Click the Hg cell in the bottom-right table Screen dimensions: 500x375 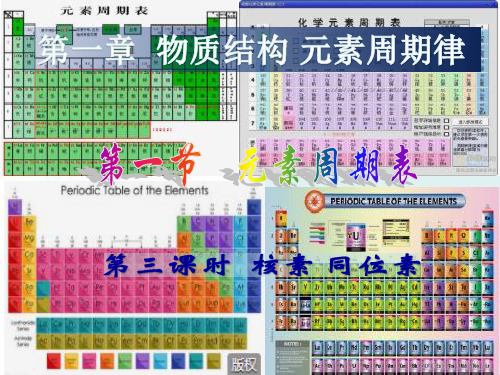pos(414,304)
